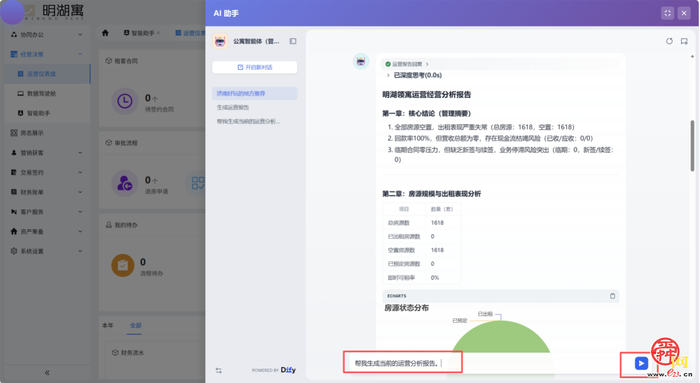Click the clock icon for 待签约合同
Image resolution: width=700 pixels, height=383 pixels.
tap(125, 101)
